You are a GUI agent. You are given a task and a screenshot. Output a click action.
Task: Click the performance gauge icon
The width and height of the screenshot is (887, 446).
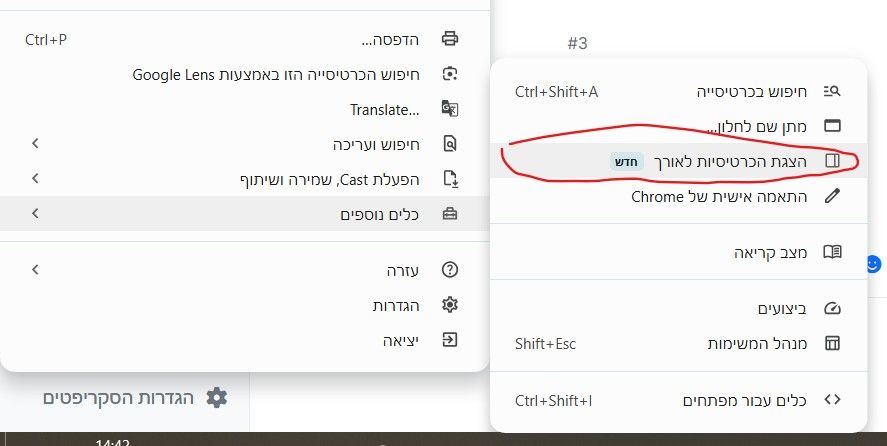coord(832,308)
